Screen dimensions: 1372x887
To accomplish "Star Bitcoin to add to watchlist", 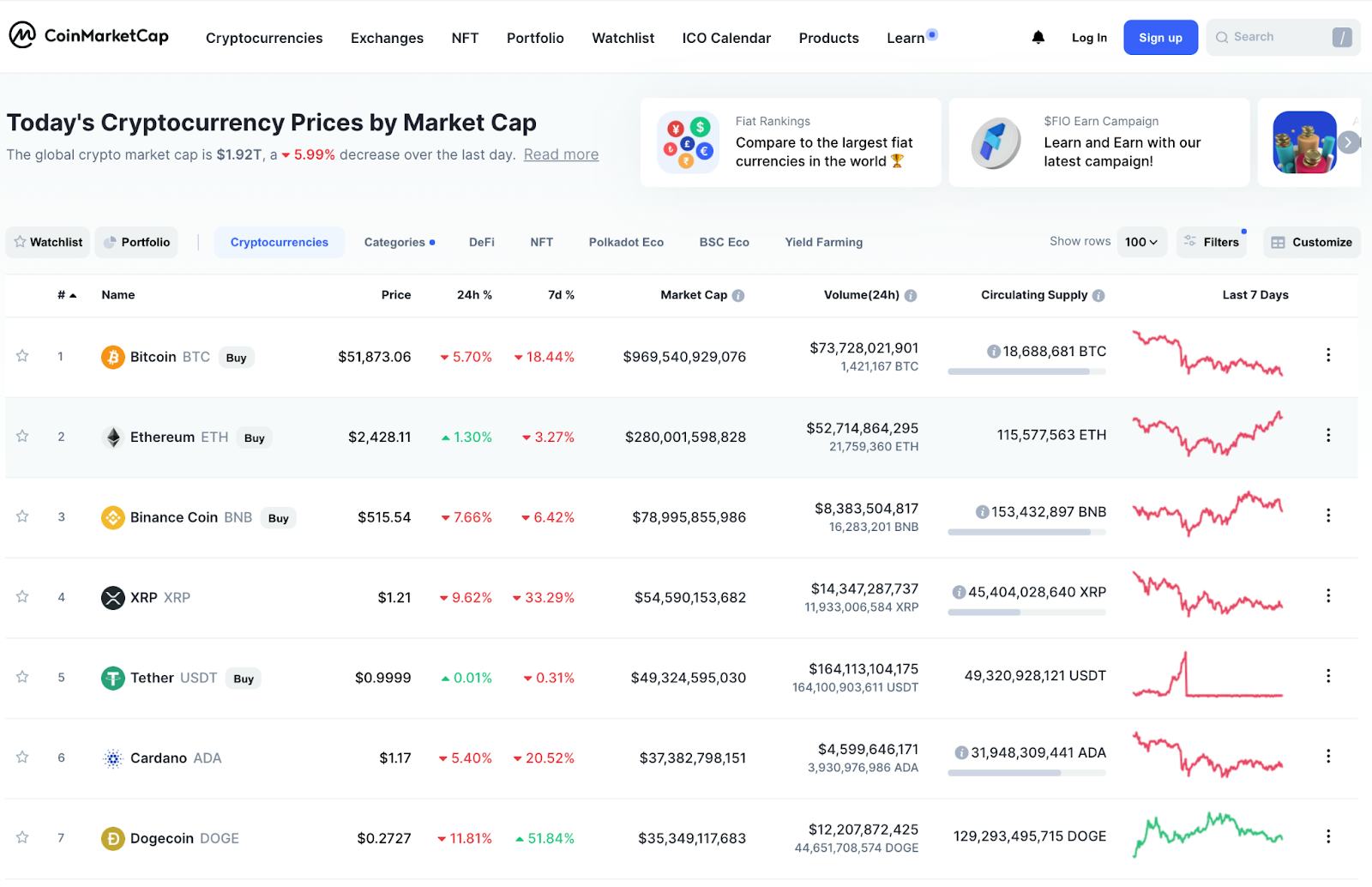I will coord(22,356).
